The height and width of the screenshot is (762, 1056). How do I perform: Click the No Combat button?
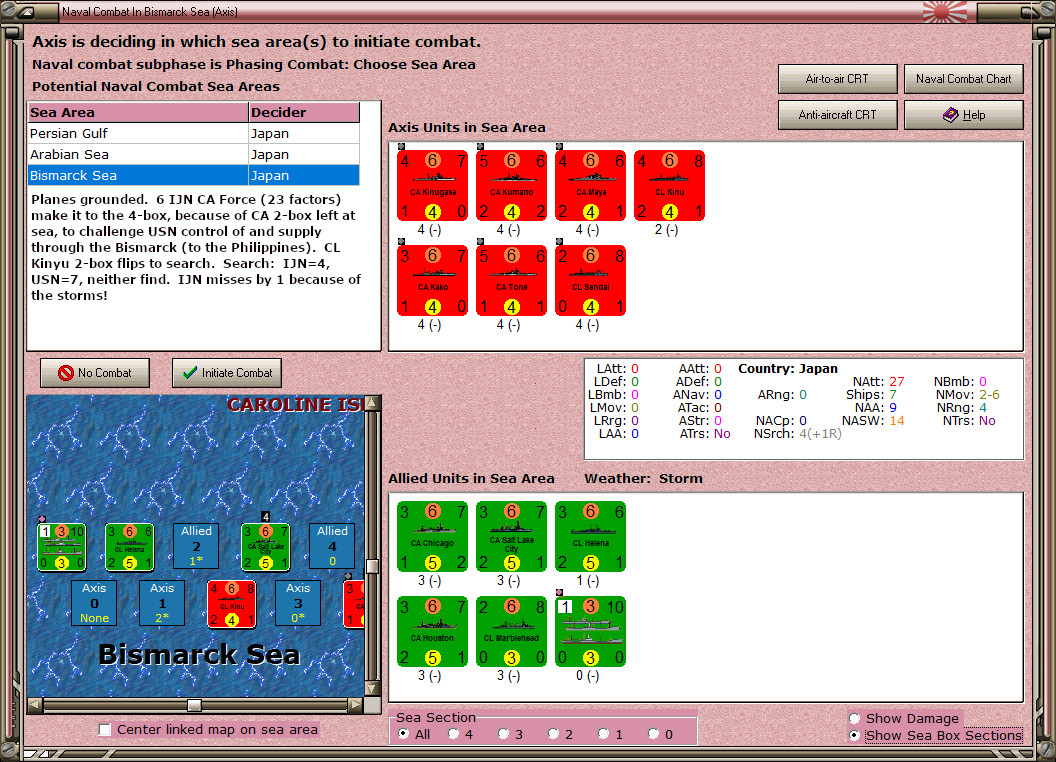(x=95, y=373)
